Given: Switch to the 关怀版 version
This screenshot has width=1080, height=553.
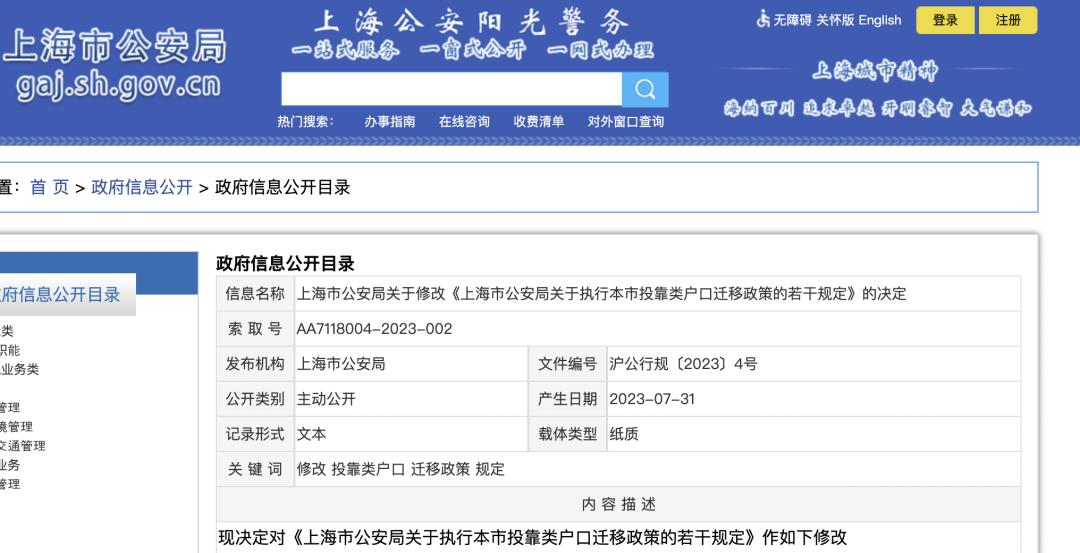Looking at the screenshot, I should click(835, 20).
